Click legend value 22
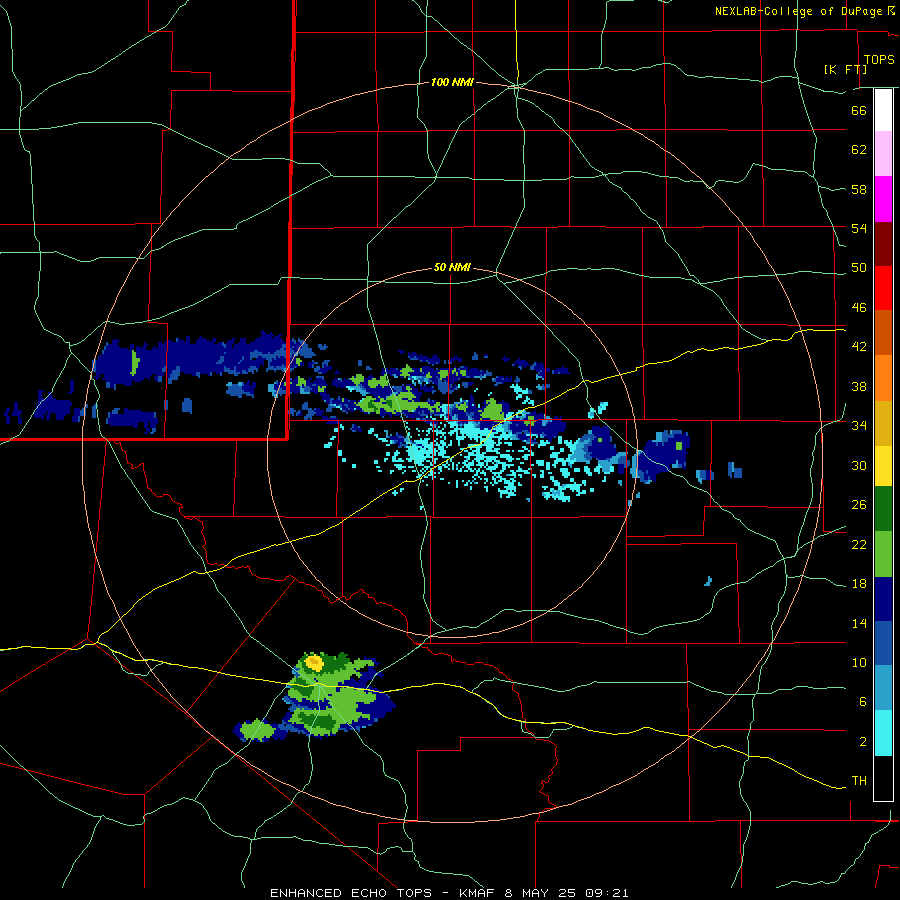Viewport: 900px width, 900px height. pyautogui.click(x=859, y=544)
